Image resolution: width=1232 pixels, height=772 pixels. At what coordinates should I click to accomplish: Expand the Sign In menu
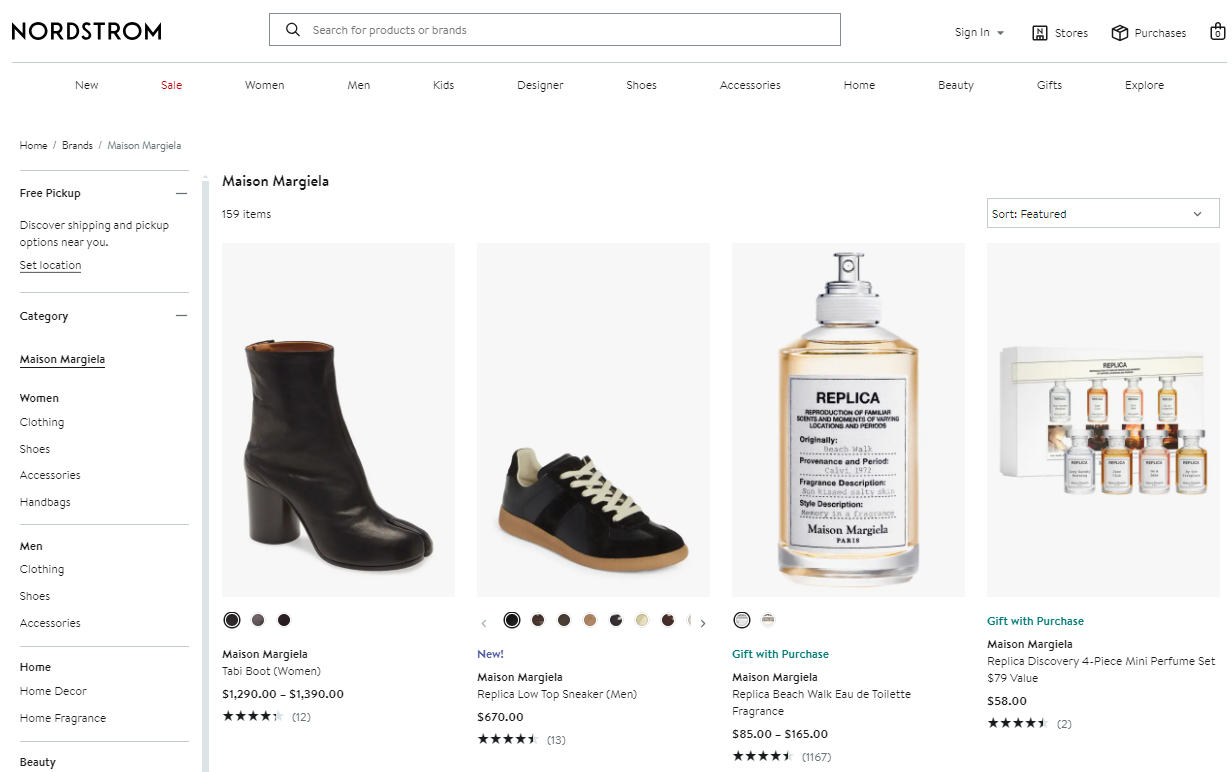pyautogui.click(x=979, y=33)
